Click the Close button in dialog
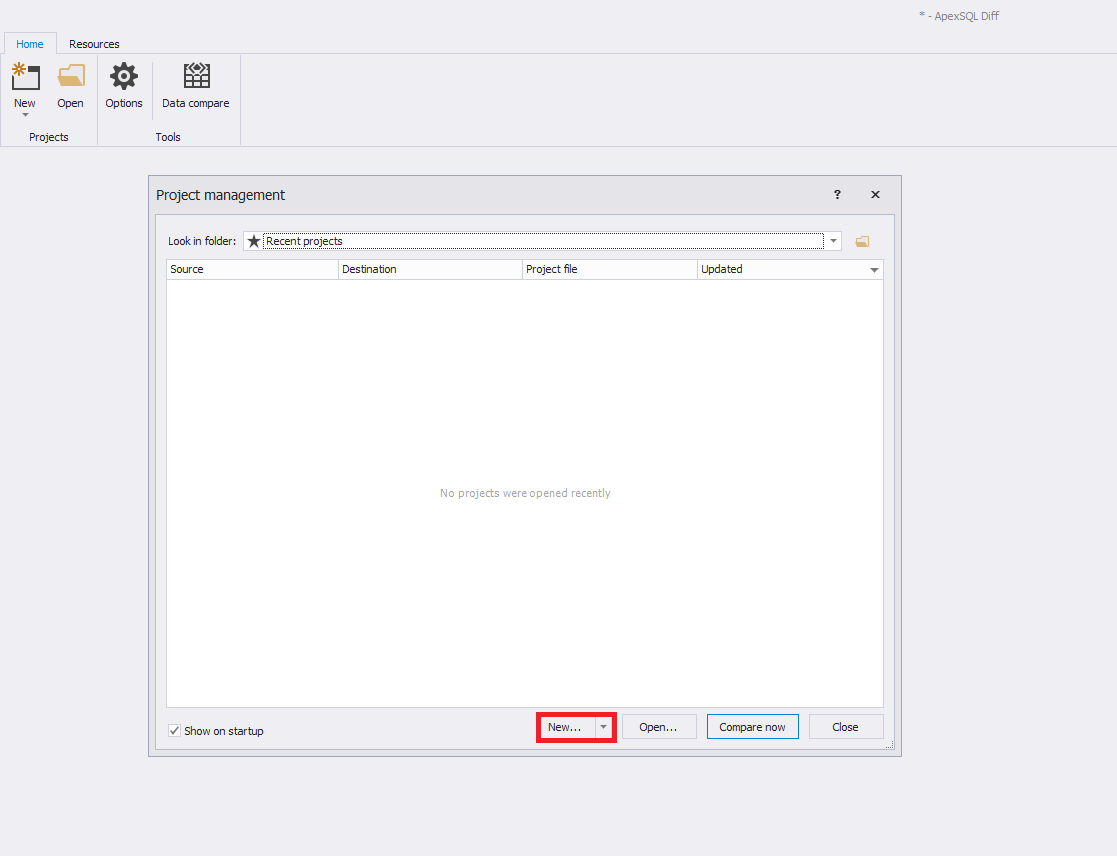The image size is (1117, 856). click(x=846, y=727)
